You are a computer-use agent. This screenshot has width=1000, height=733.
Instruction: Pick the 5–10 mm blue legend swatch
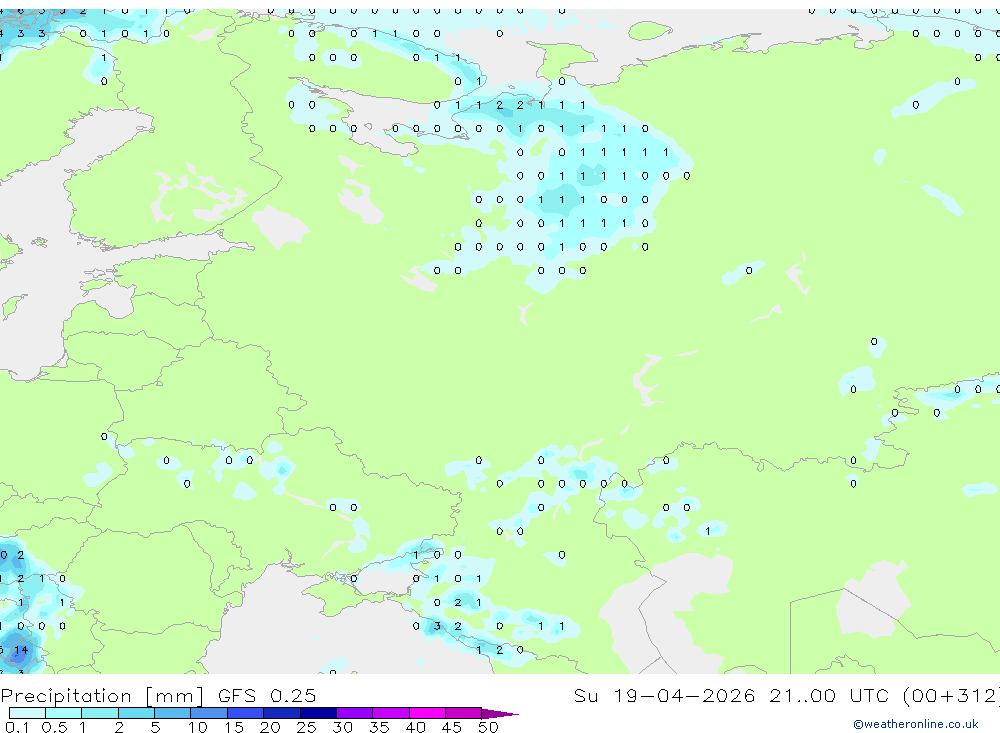coord(172,713)
